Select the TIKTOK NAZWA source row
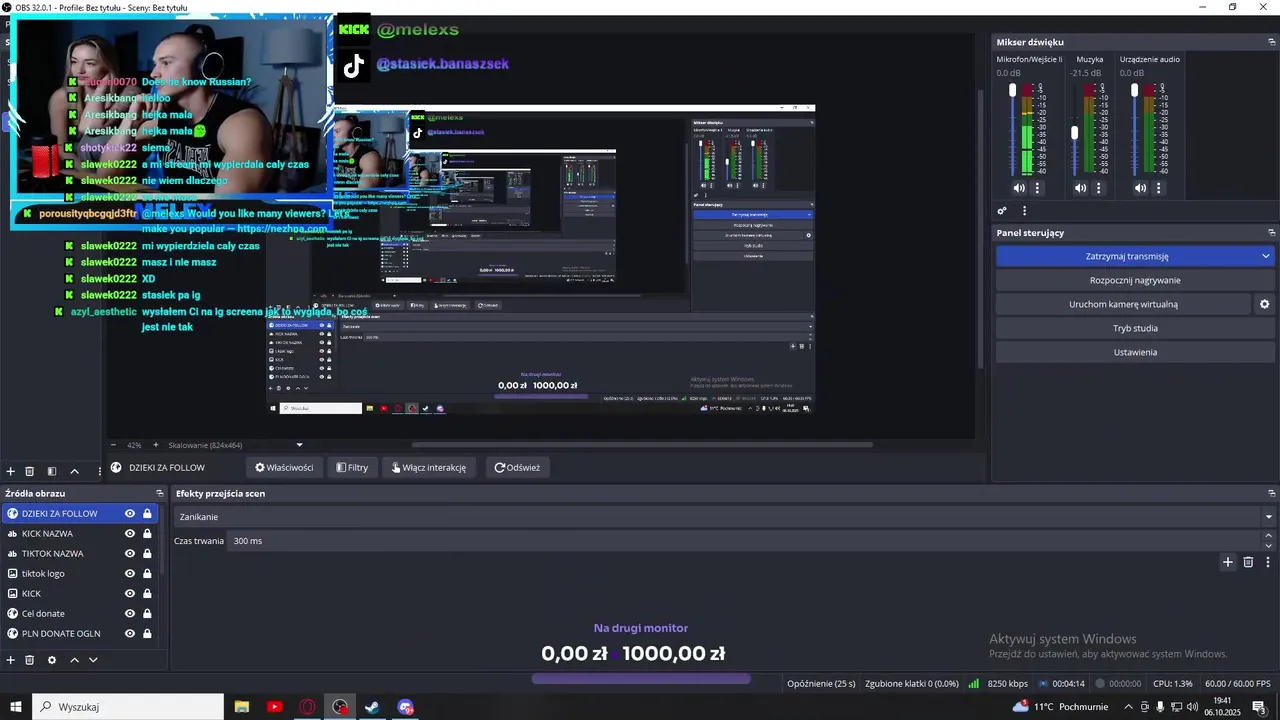This screenshot has height=720, width=1280. (x=80, y=553)
